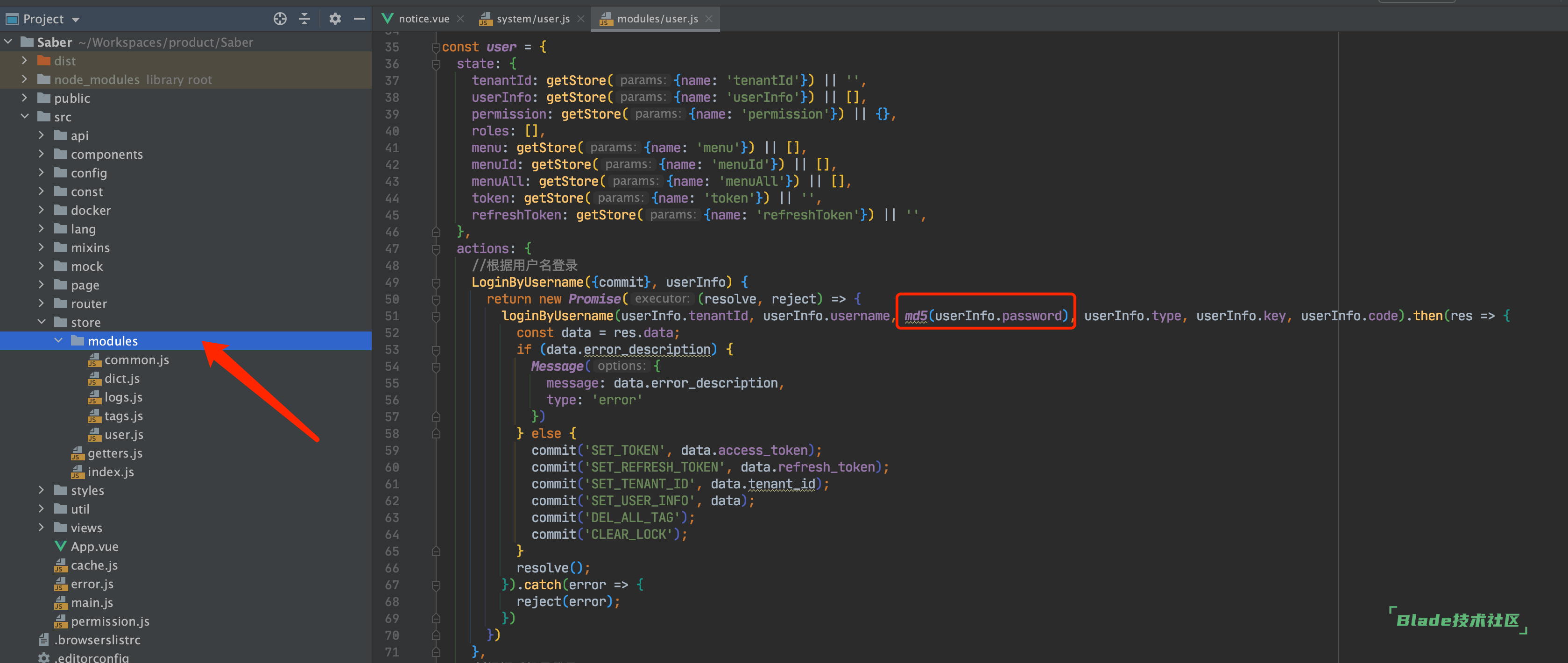1568x663 pixels.
Task: Expand the router folder
Action: point(42,303)
